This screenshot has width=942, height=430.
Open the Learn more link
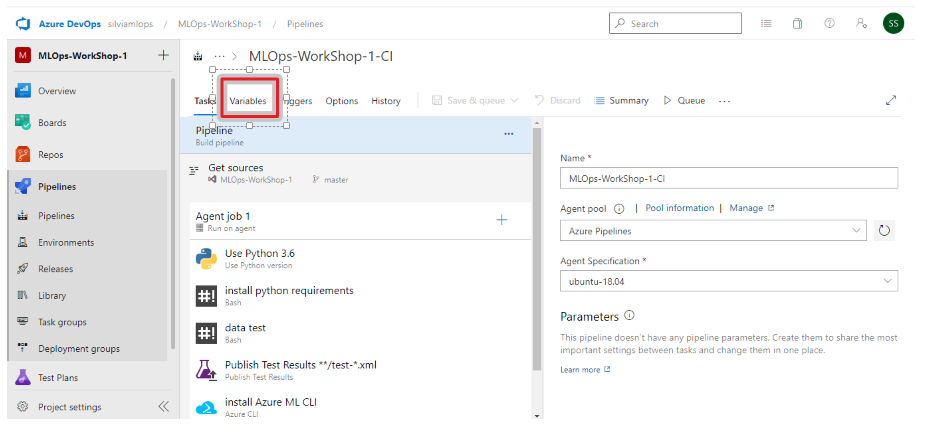pos(585,369)
